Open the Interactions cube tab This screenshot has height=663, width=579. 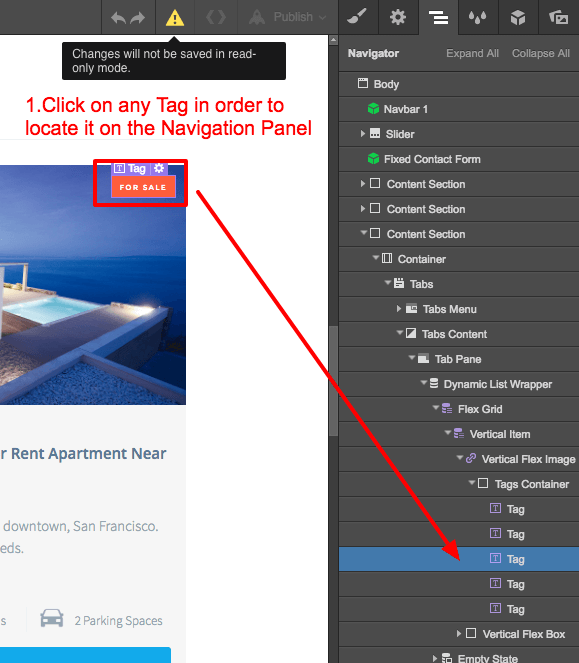coord(518,17)
